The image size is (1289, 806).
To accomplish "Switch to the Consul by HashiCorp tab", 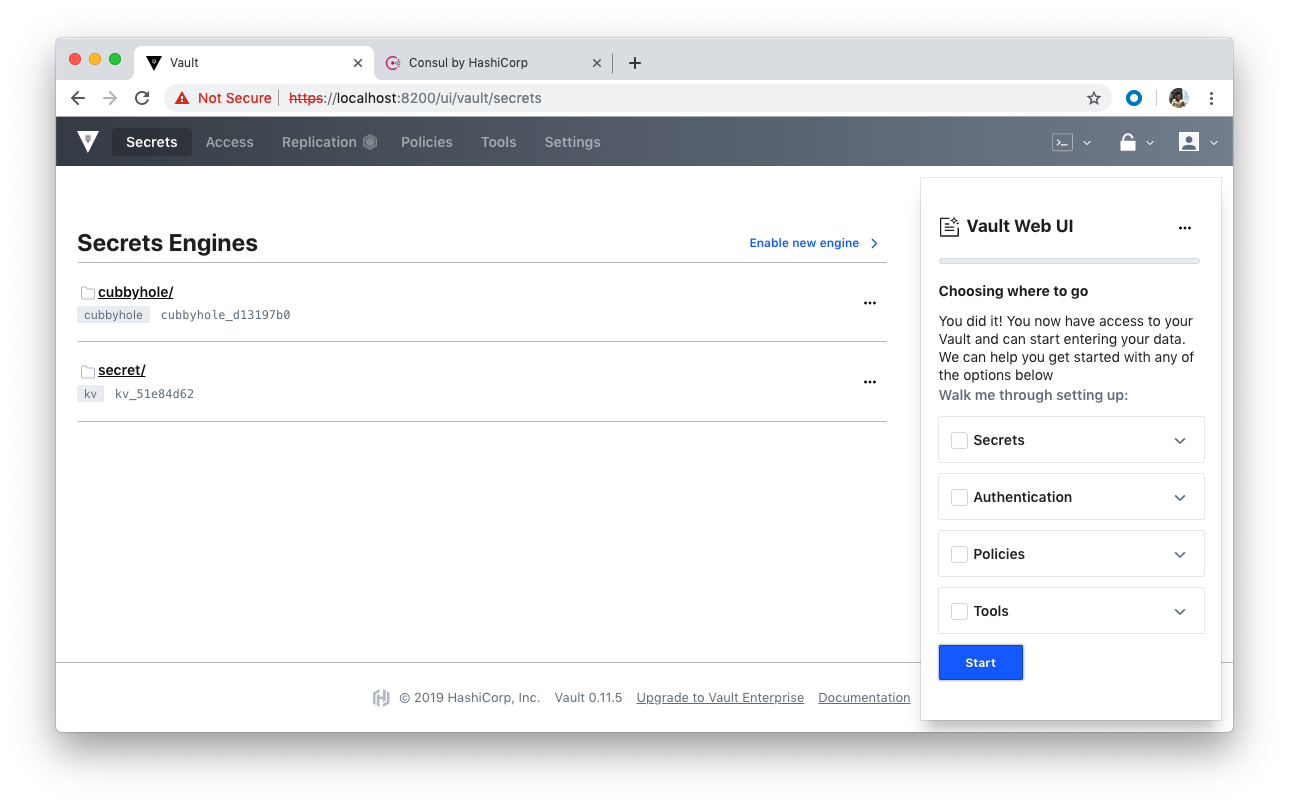I will pos(493,63).
